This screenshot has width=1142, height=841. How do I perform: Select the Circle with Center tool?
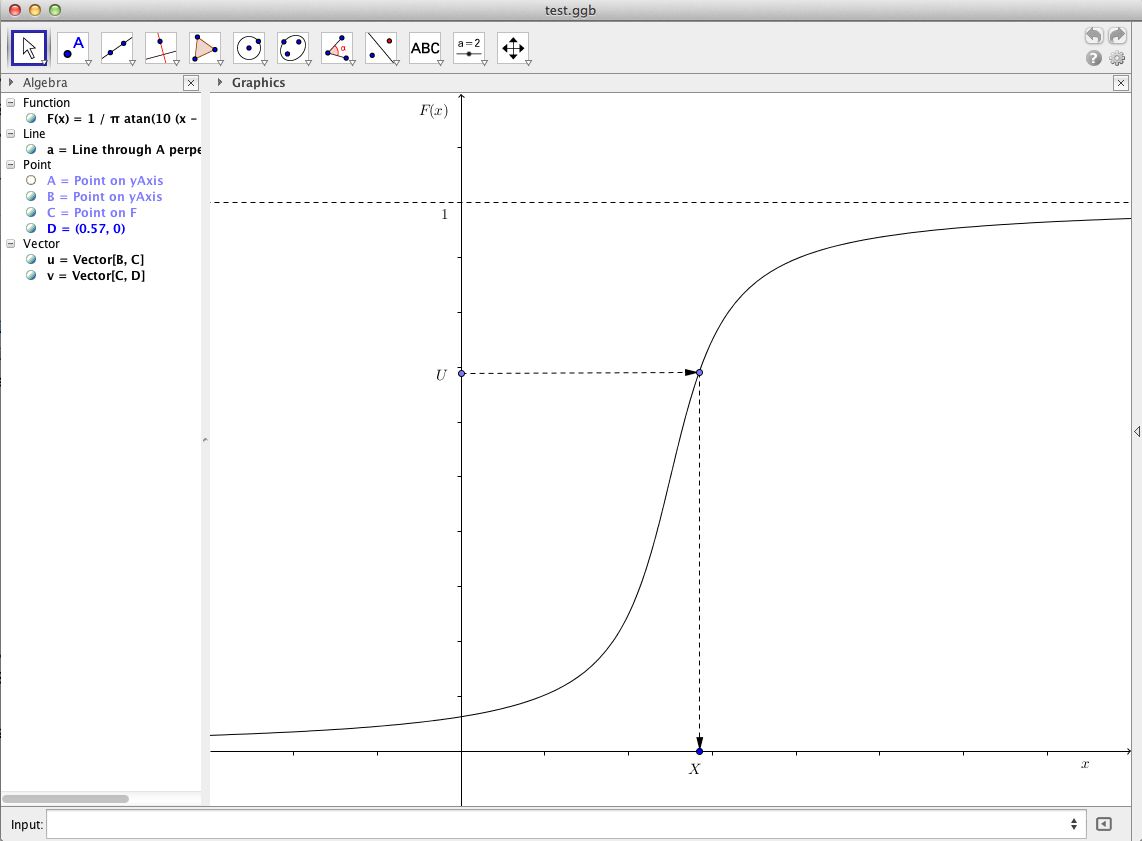tap(249, 48)
